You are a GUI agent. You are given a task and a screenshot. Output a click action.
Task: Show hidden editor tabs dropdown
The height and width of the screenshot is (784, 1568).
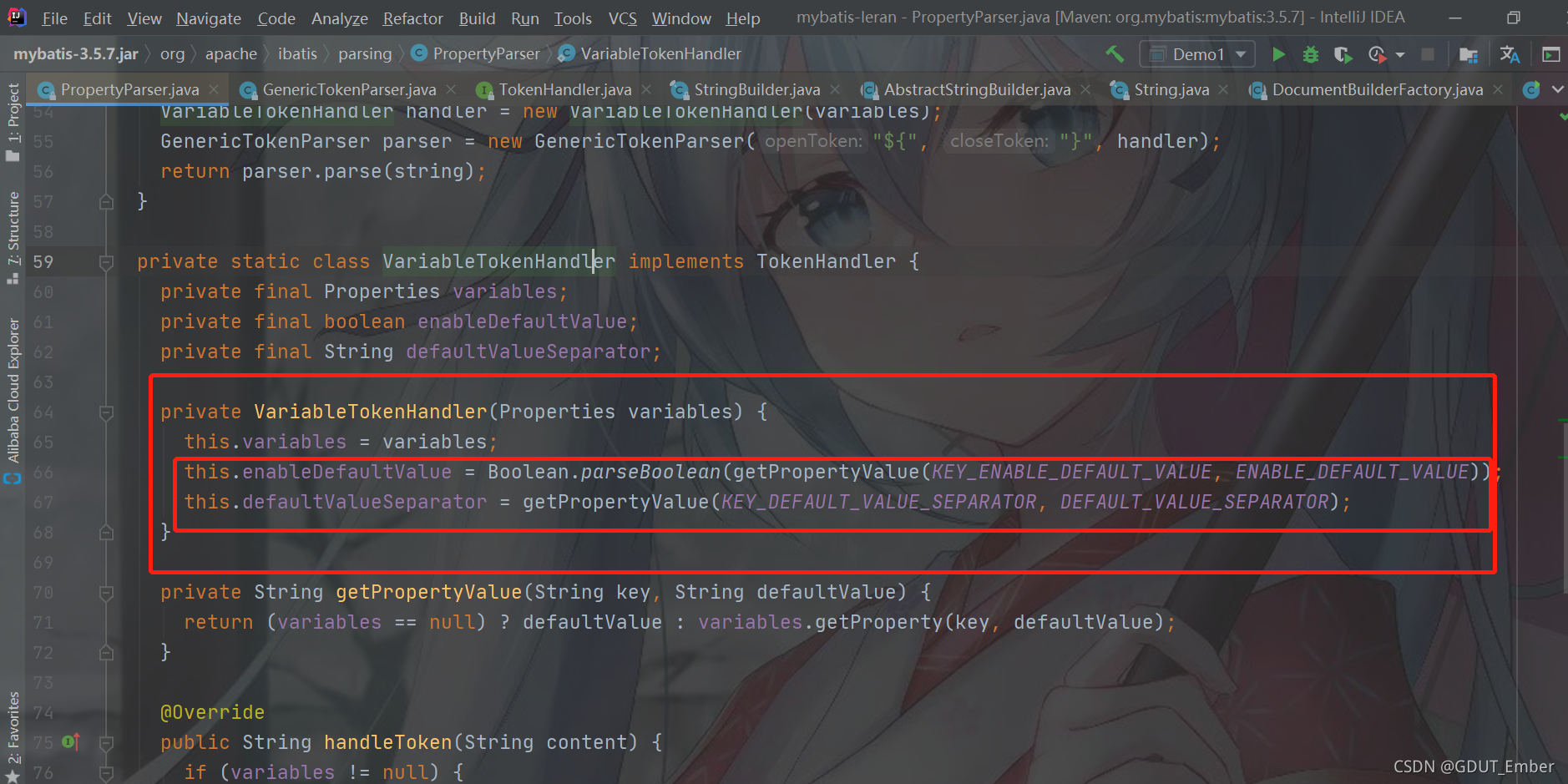1558,89
